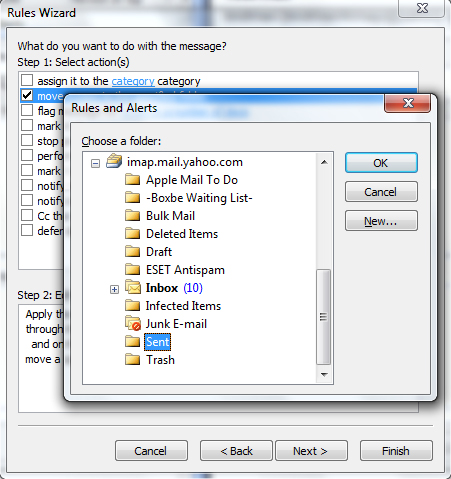This screenshot has width=451, height=479.
Task: Click the Junk E-mail folder icon
Action: 133,323
